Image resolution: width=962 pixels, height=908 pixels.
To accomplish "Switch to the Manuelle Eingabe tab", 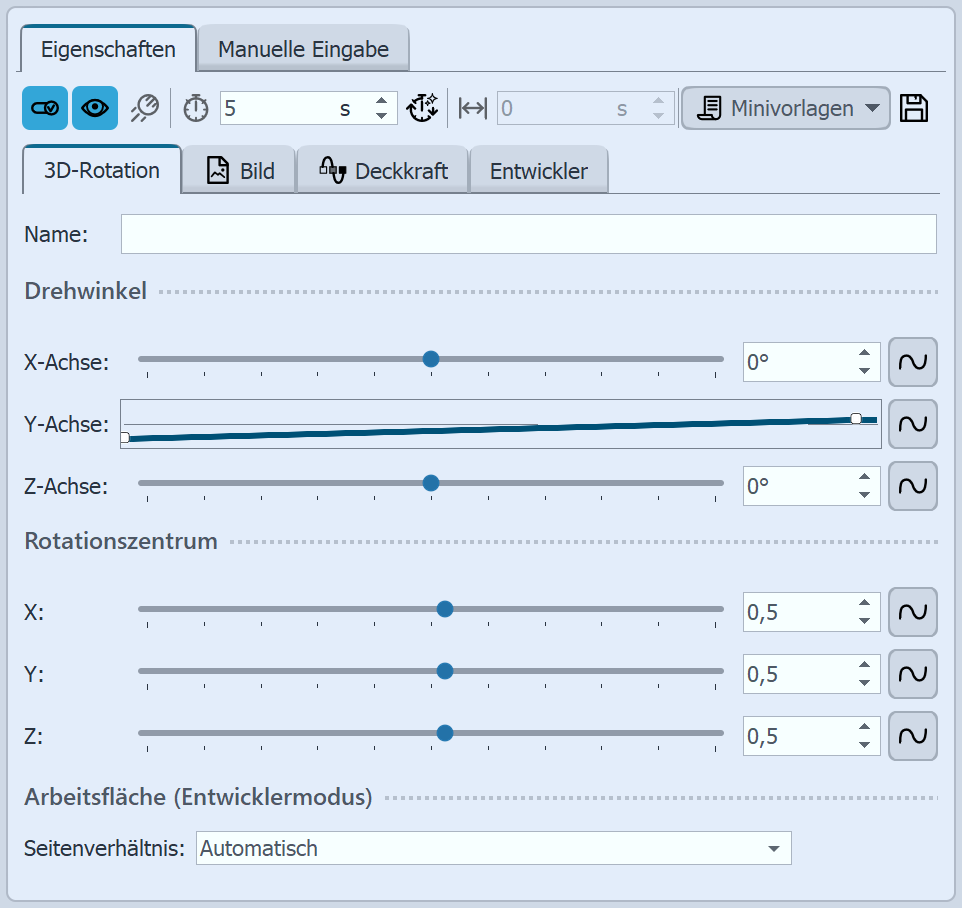I will pos(303,46).
